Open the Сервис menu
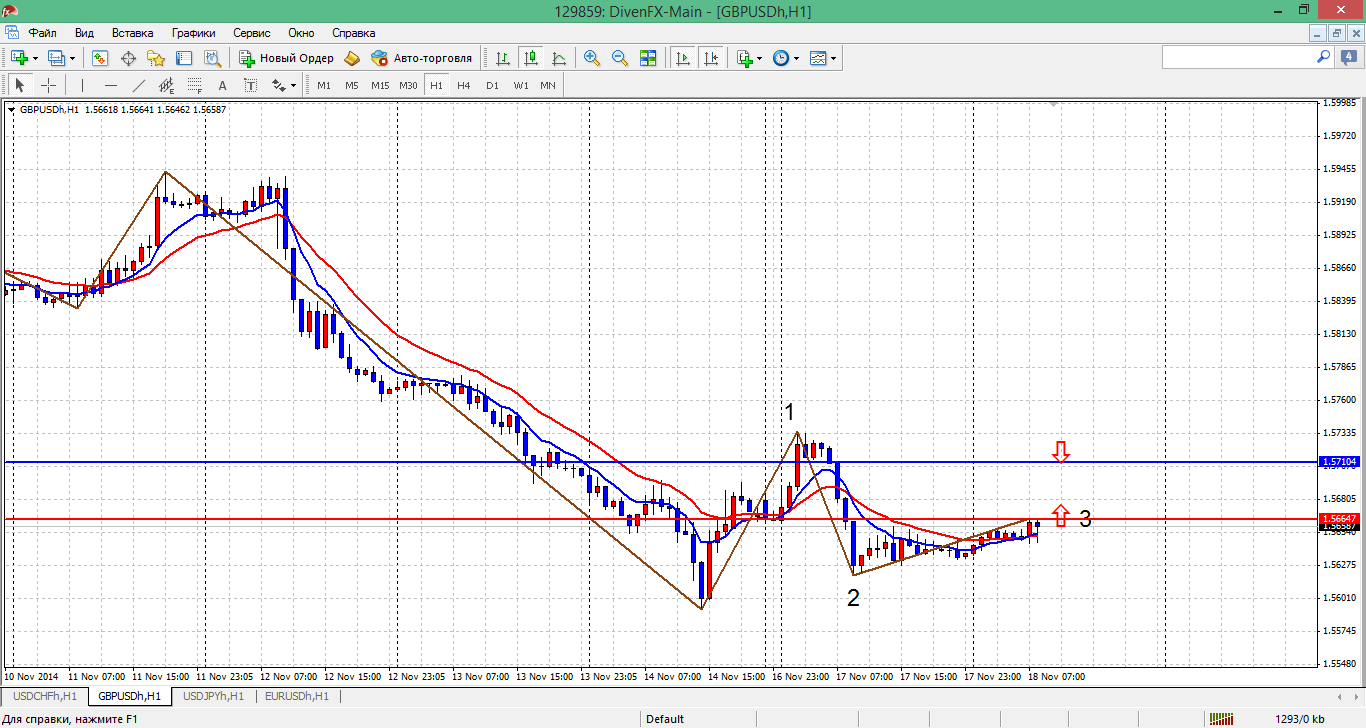1366x728 pixels. pyautogui.click(x=251, y=33)
